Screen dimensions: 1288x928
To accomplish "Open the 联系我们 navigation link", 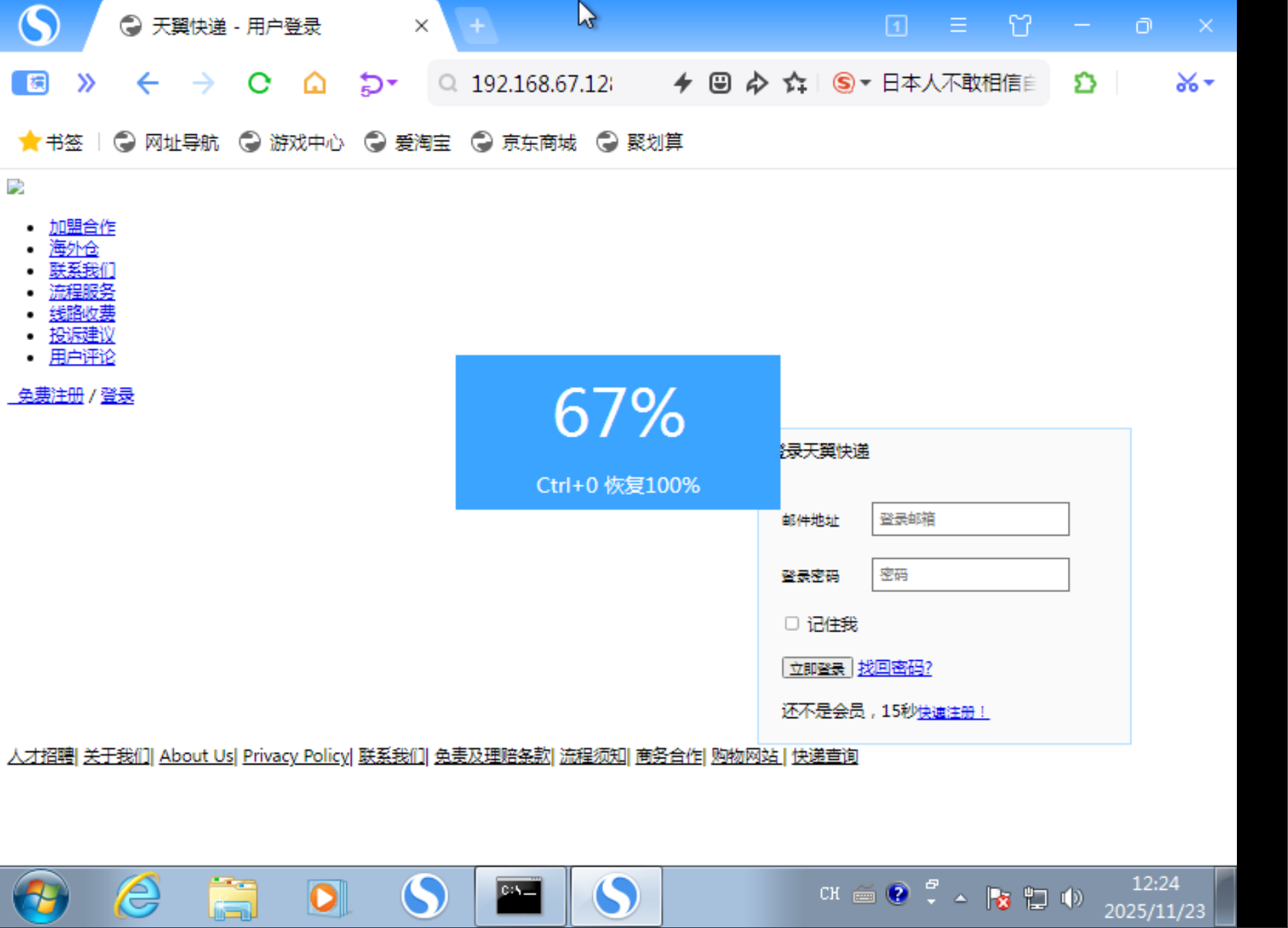I will coord(82,270).
